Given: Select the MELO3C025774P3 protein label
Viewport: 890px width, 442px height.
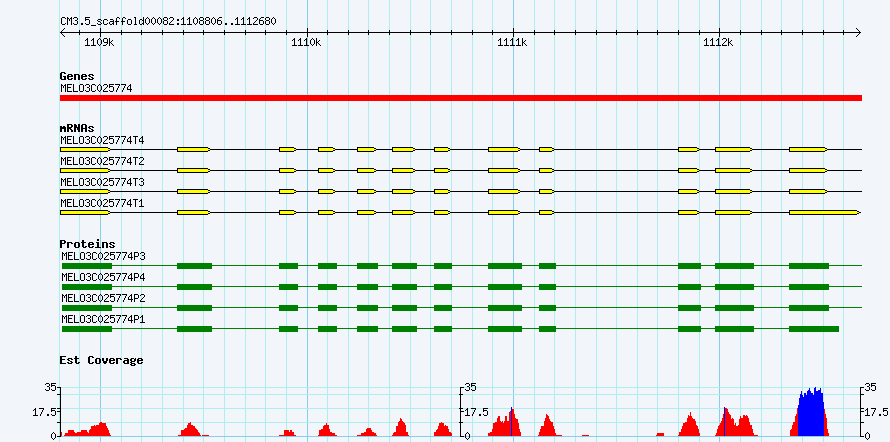Looking at the screenshot, I should [103, 256].
